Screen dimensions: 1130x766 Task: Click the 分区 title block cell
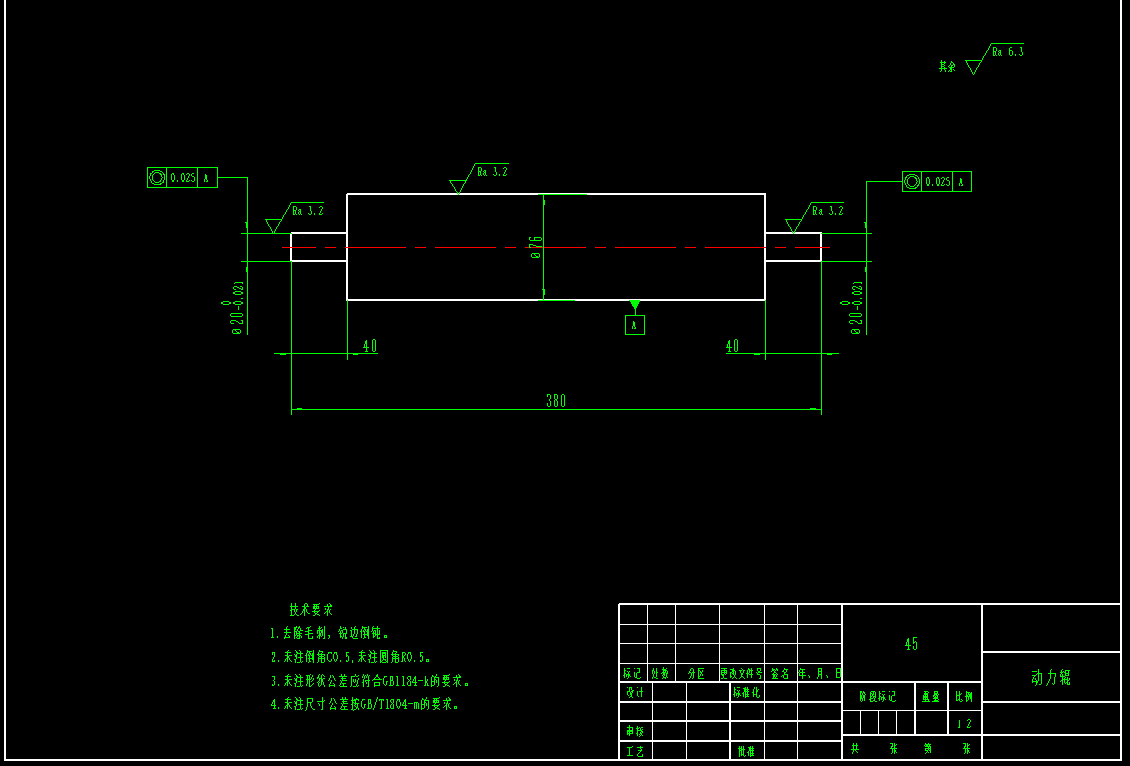click(x=697, y=673)
